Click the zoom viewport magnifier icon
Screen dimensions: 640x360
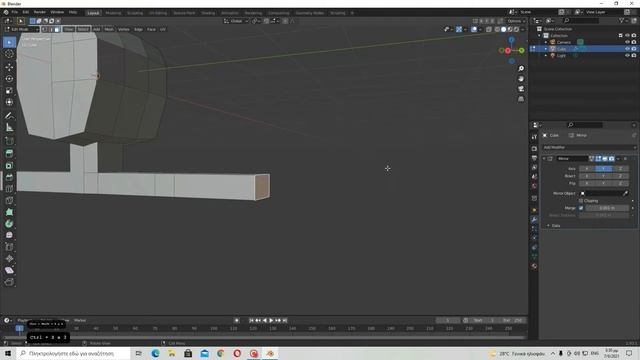click(521, 69)
